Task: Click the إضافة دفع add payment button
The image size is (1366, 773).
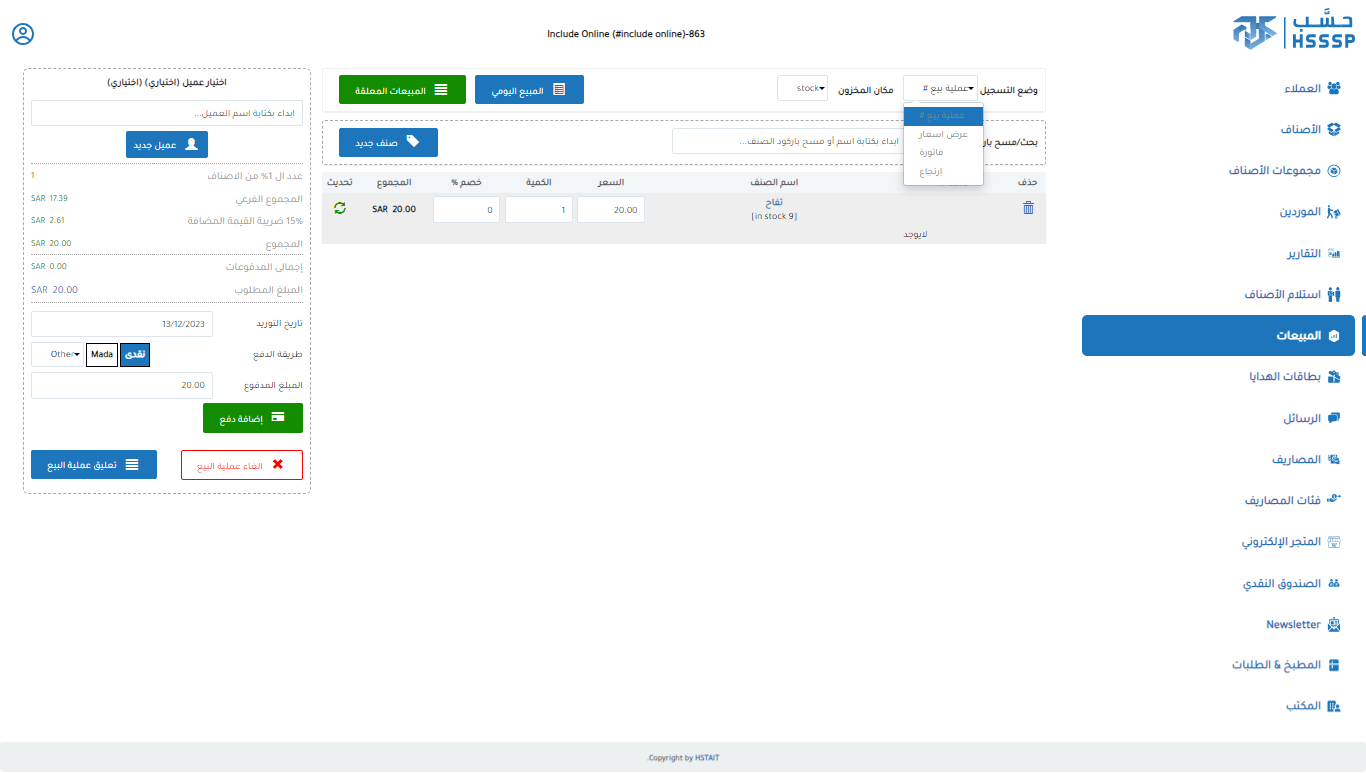Action: (253, 418)
